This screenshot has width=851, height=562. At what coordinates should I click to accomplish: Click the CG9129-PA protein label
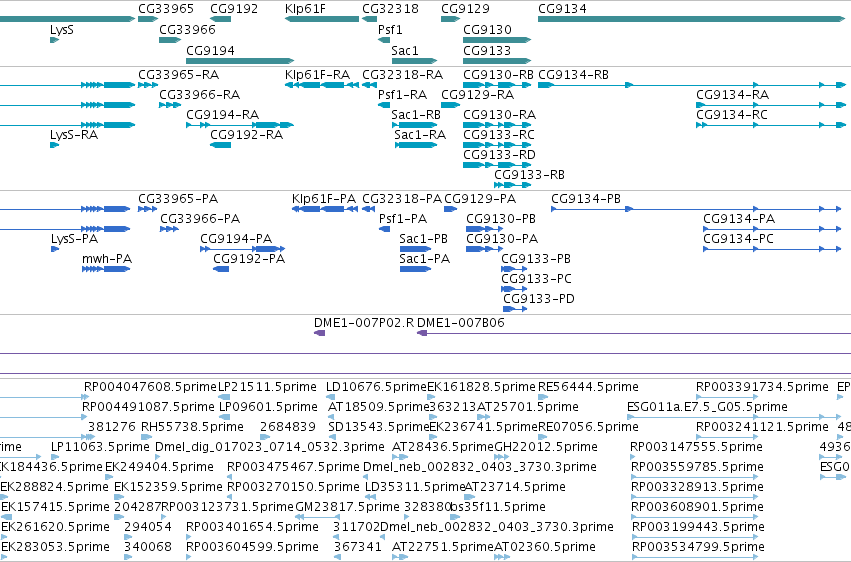click(x=480, y=199)
